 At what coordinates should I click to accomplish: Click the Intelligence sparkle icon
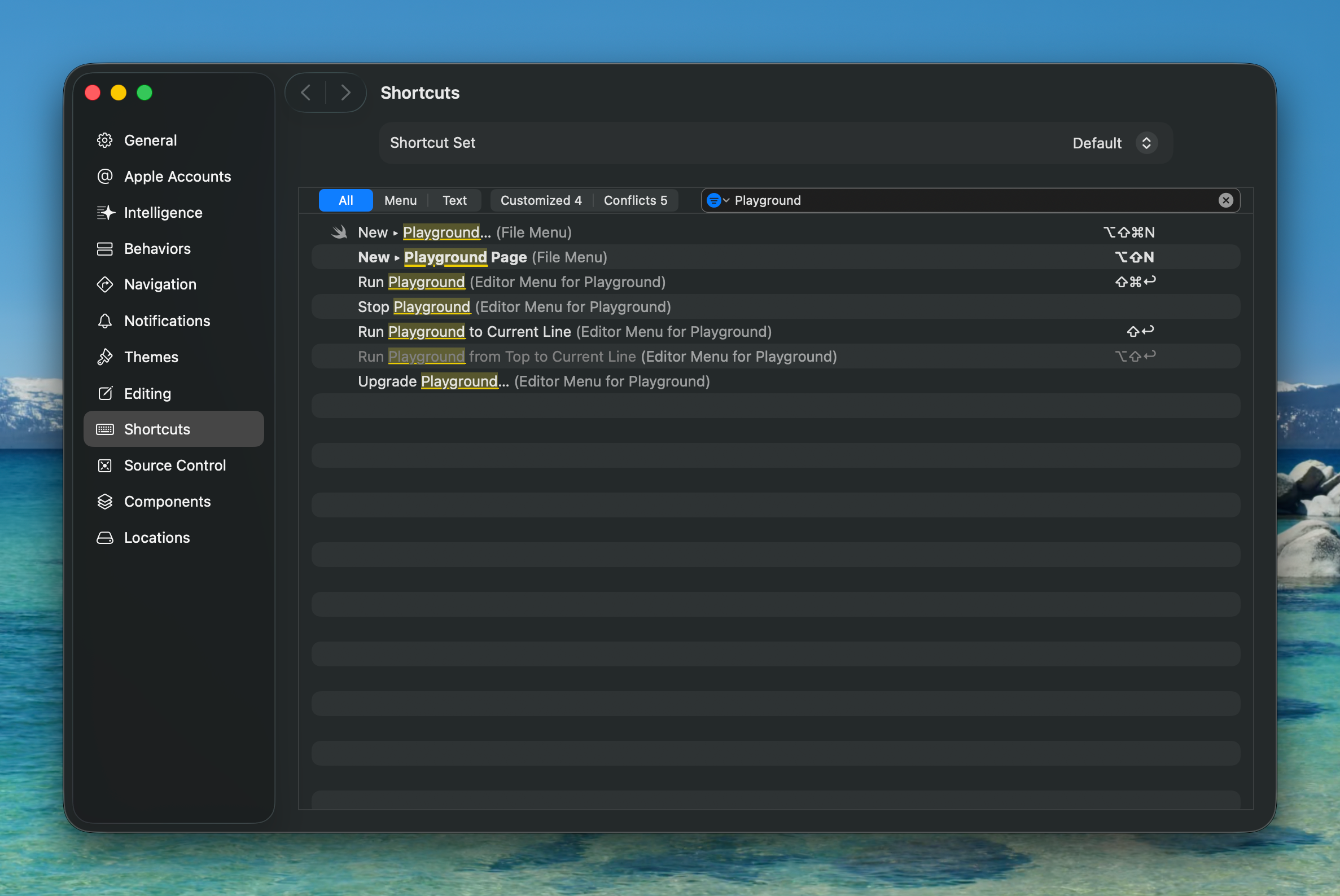pyautogui.click(x=104, y=212)
